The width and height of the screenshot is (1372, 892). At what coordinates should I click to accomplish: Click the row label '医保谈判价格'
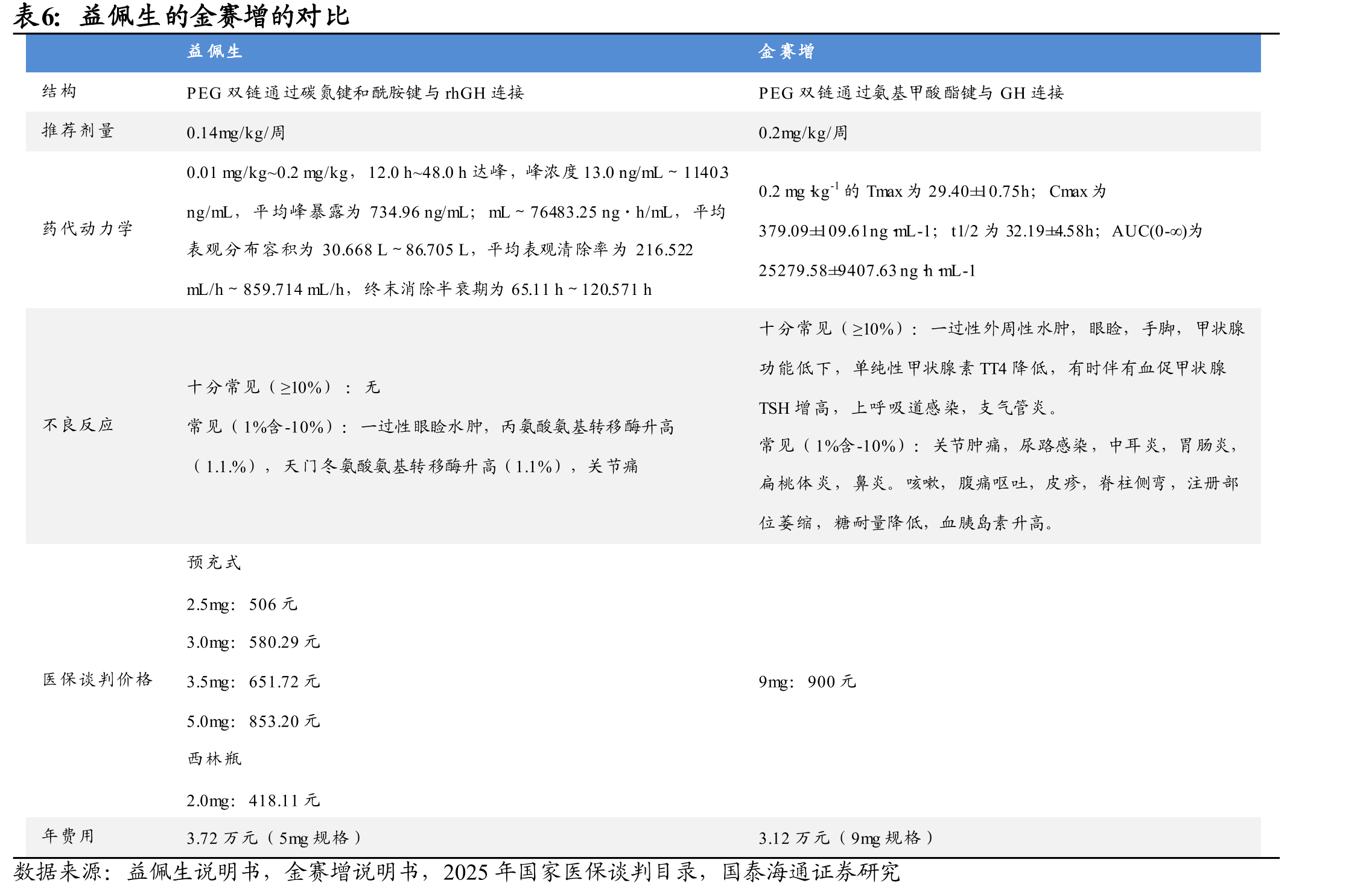click(97, 680)
